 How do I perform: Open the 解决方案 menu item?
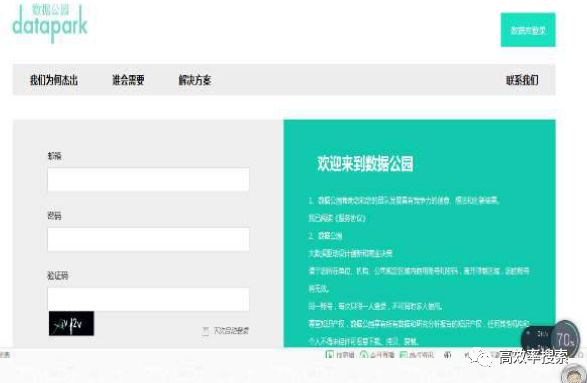195,80
